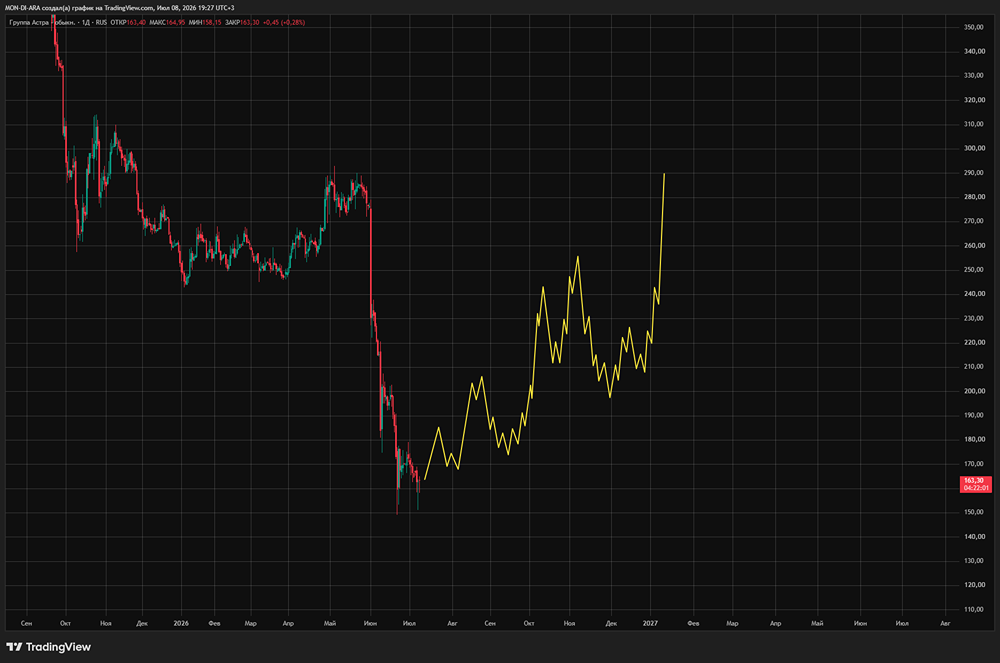The image size is (1000, 663).
Task: Click the red current price label 163,30
Action: click(x=975, y=484)
